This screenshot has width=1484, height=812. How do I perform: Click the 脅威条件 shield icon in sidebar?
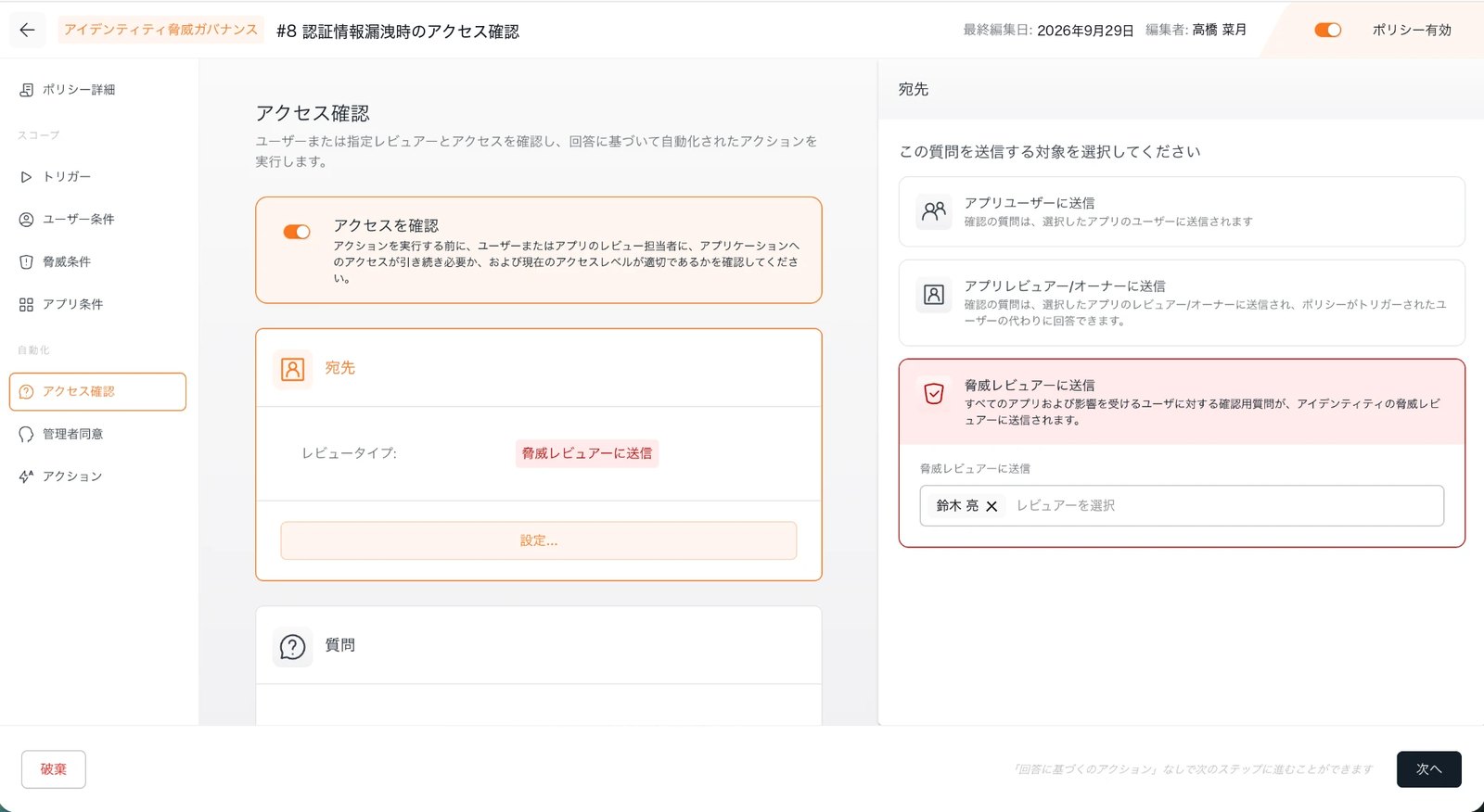(26, 262)
